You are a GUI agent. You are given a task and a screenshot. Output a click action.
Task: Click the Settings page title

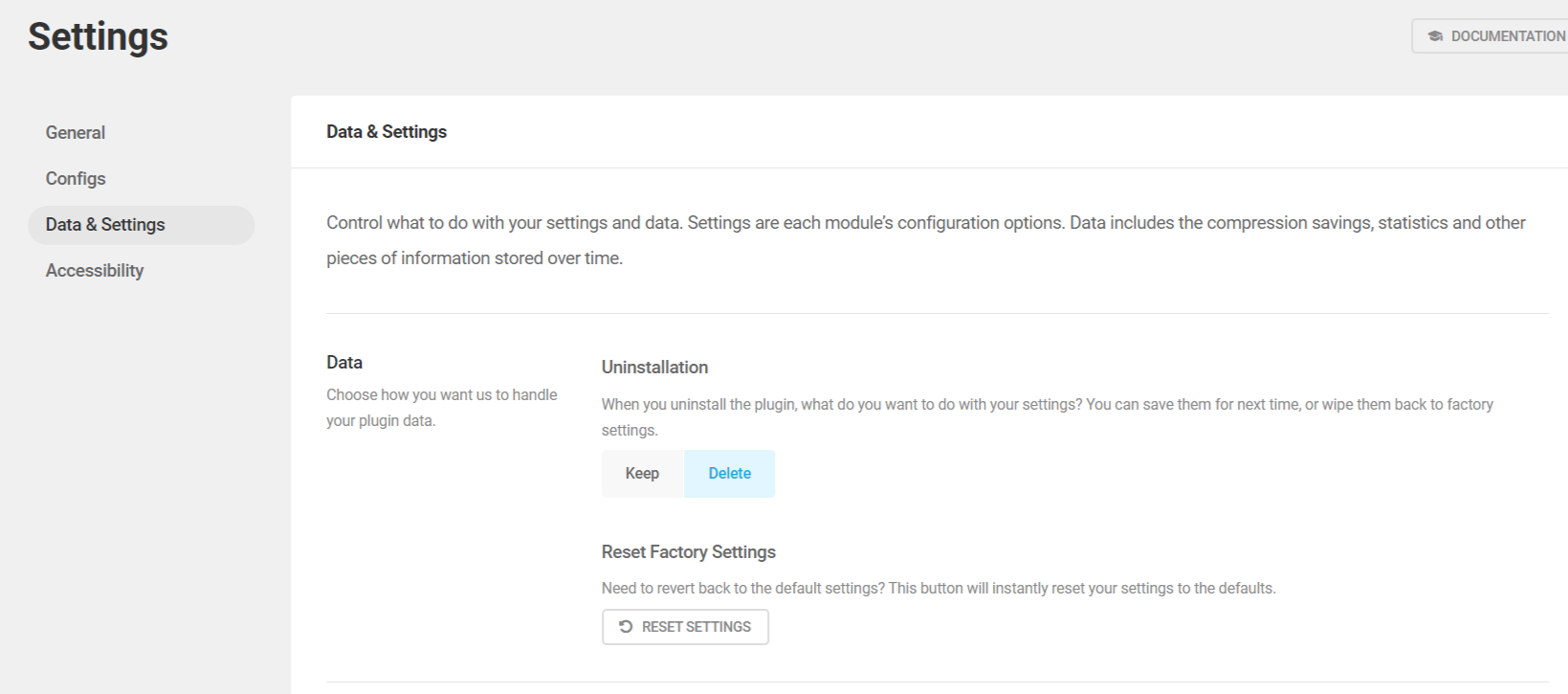(x=99, y=37)
